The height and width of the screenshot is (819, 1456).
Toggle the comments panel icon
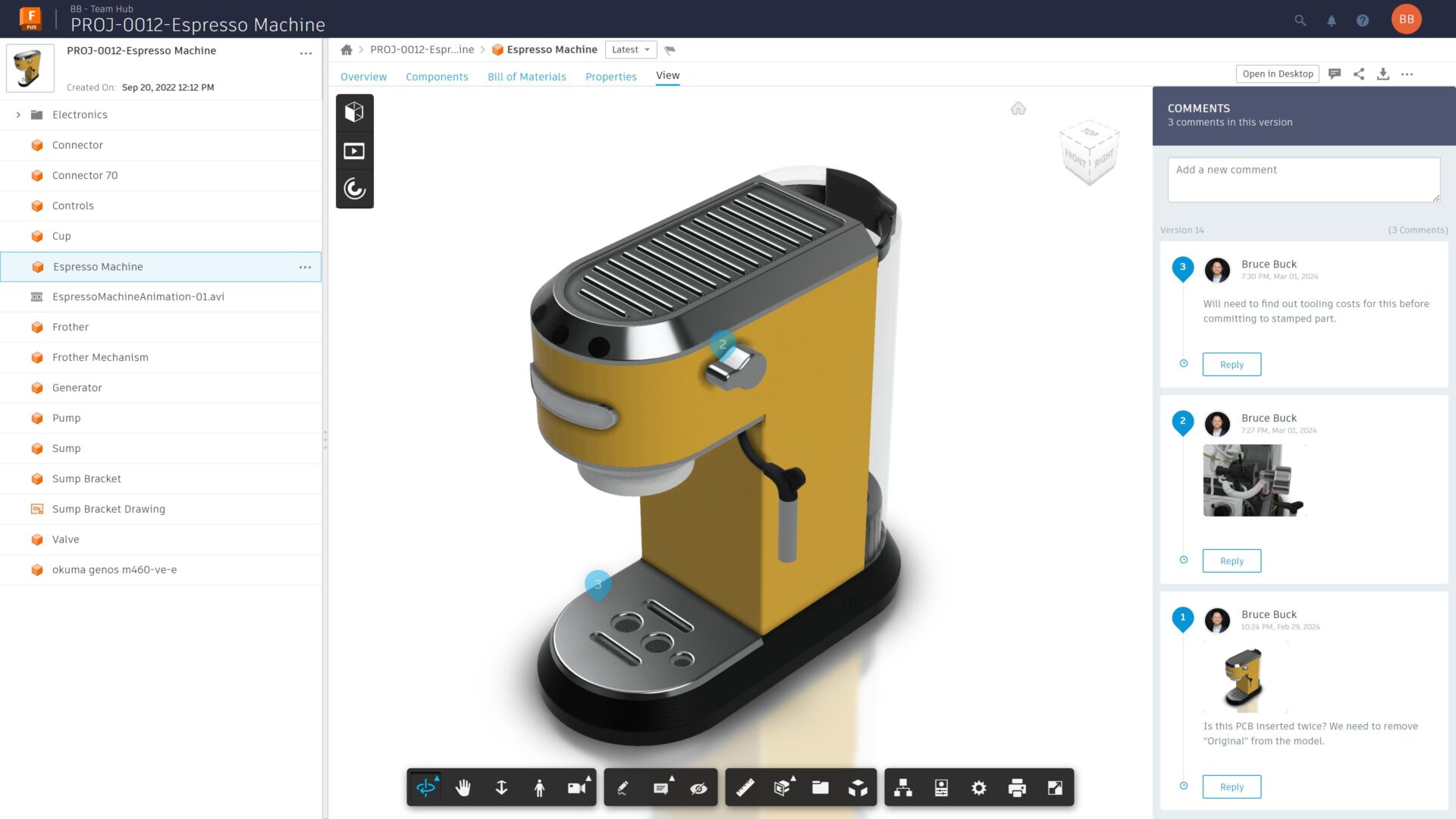click(1335, 74)
